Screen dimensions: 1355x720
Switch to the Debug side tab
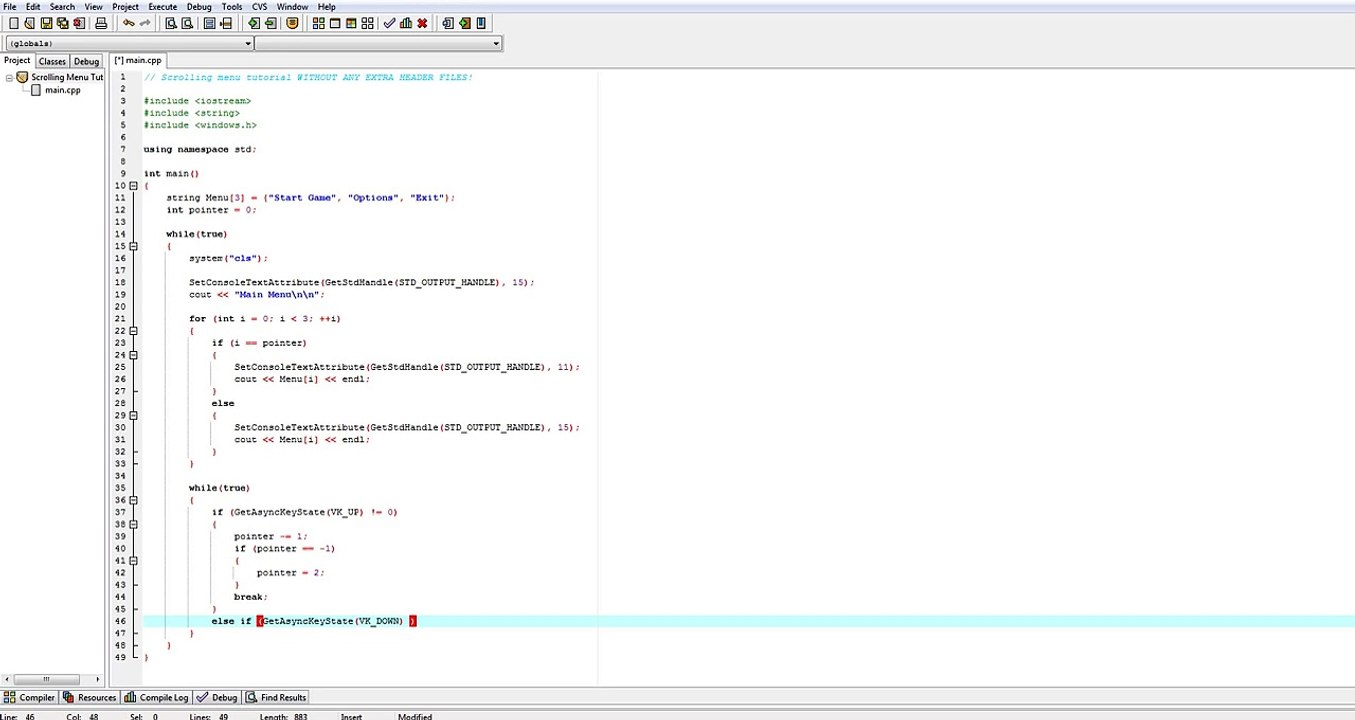[87, 61]
